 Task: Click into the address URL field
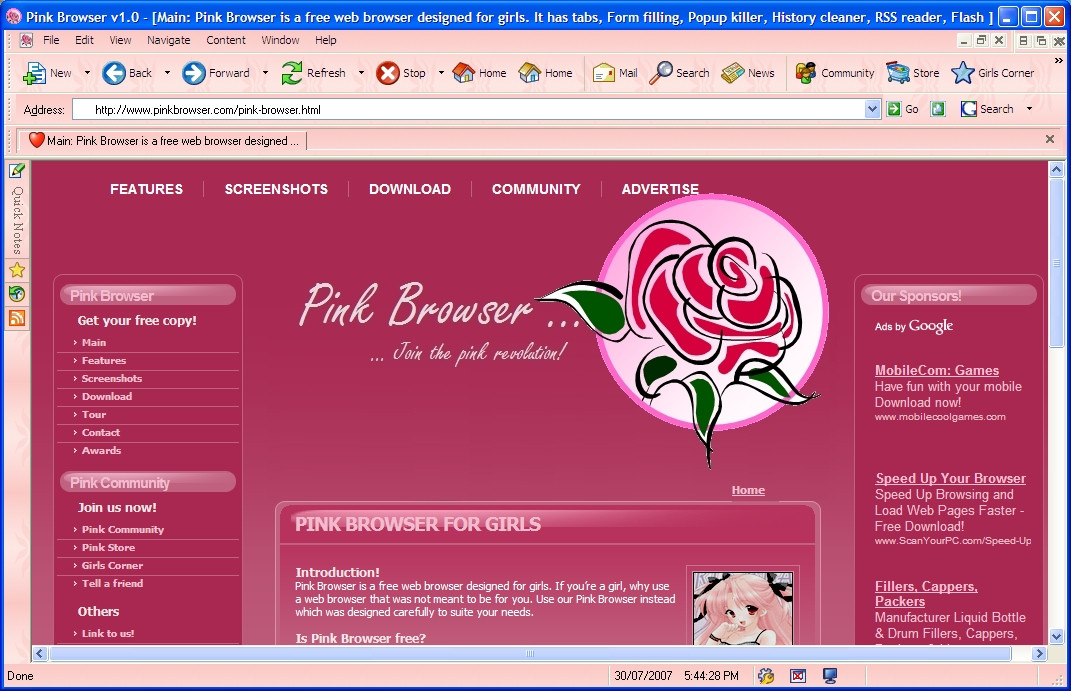coord(469,109)
